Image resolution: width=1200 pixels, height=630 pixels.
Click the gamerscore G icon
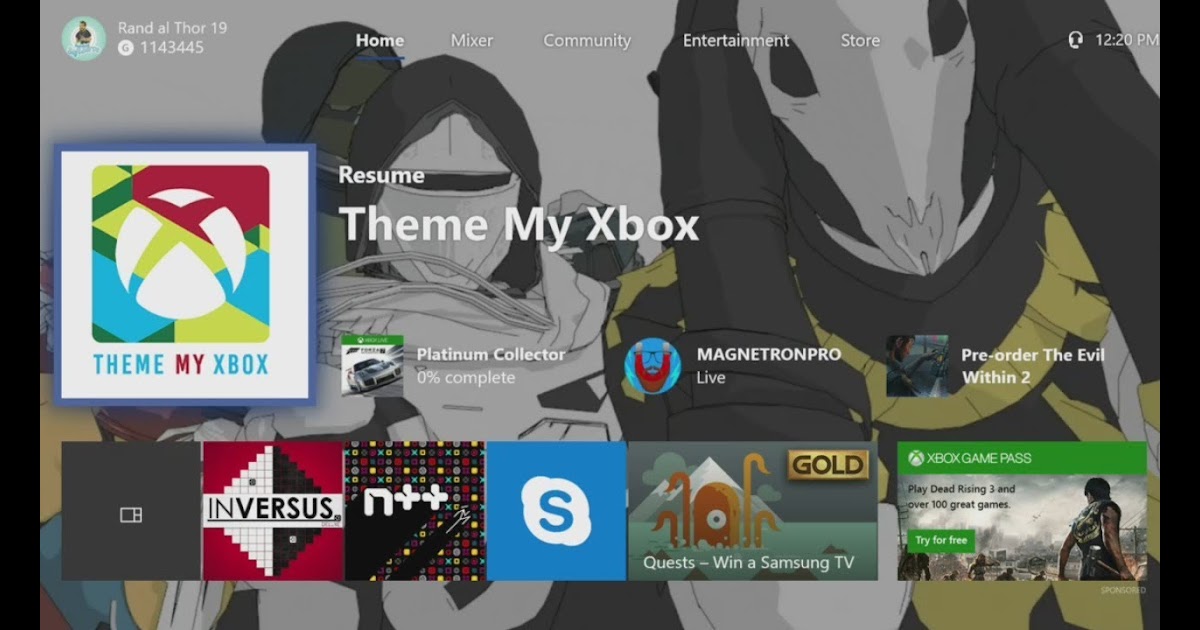pos(125,48)
